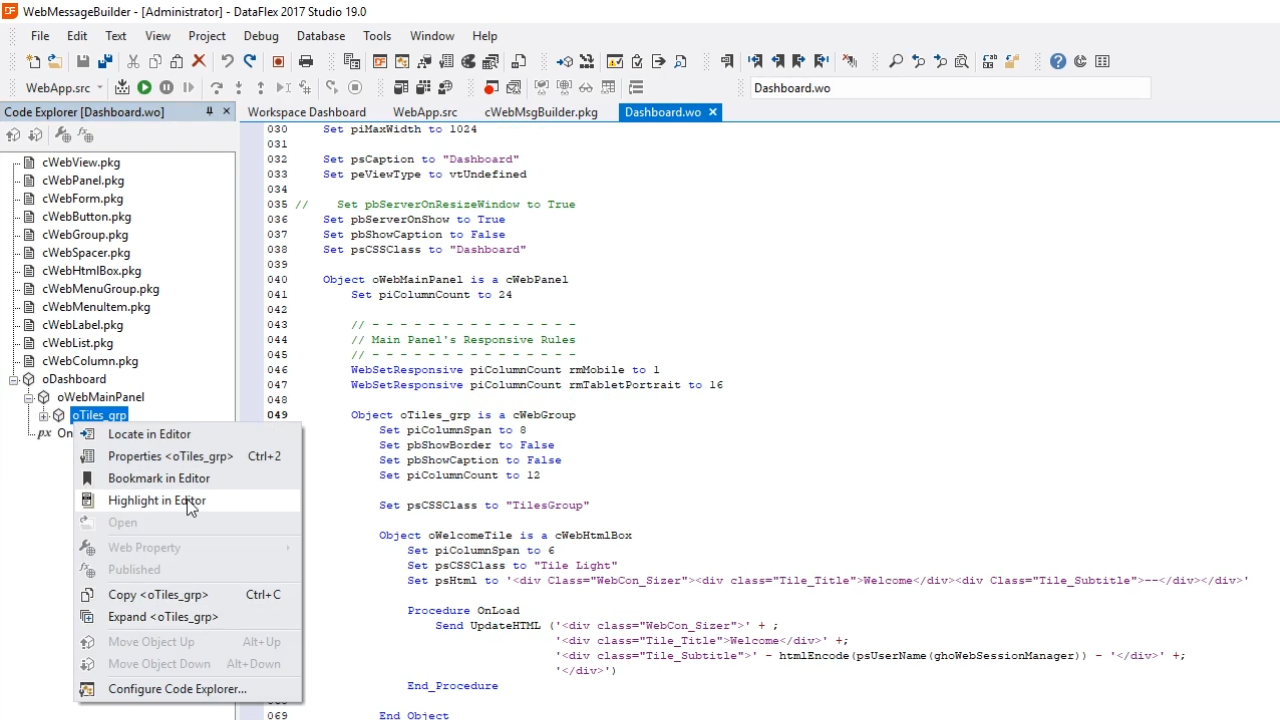This screenshot has height=720, width=1280.
Task: Open the Database menu
Action: 320,36
